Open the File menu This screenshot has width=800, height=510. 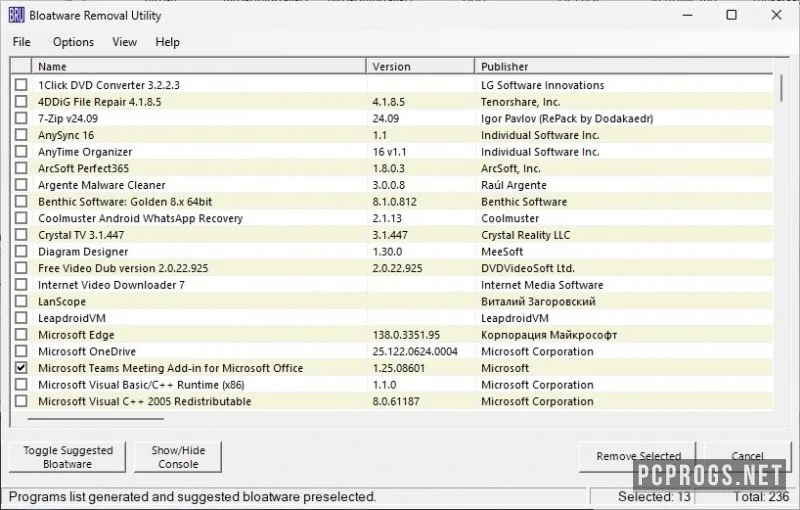[21, 42]
